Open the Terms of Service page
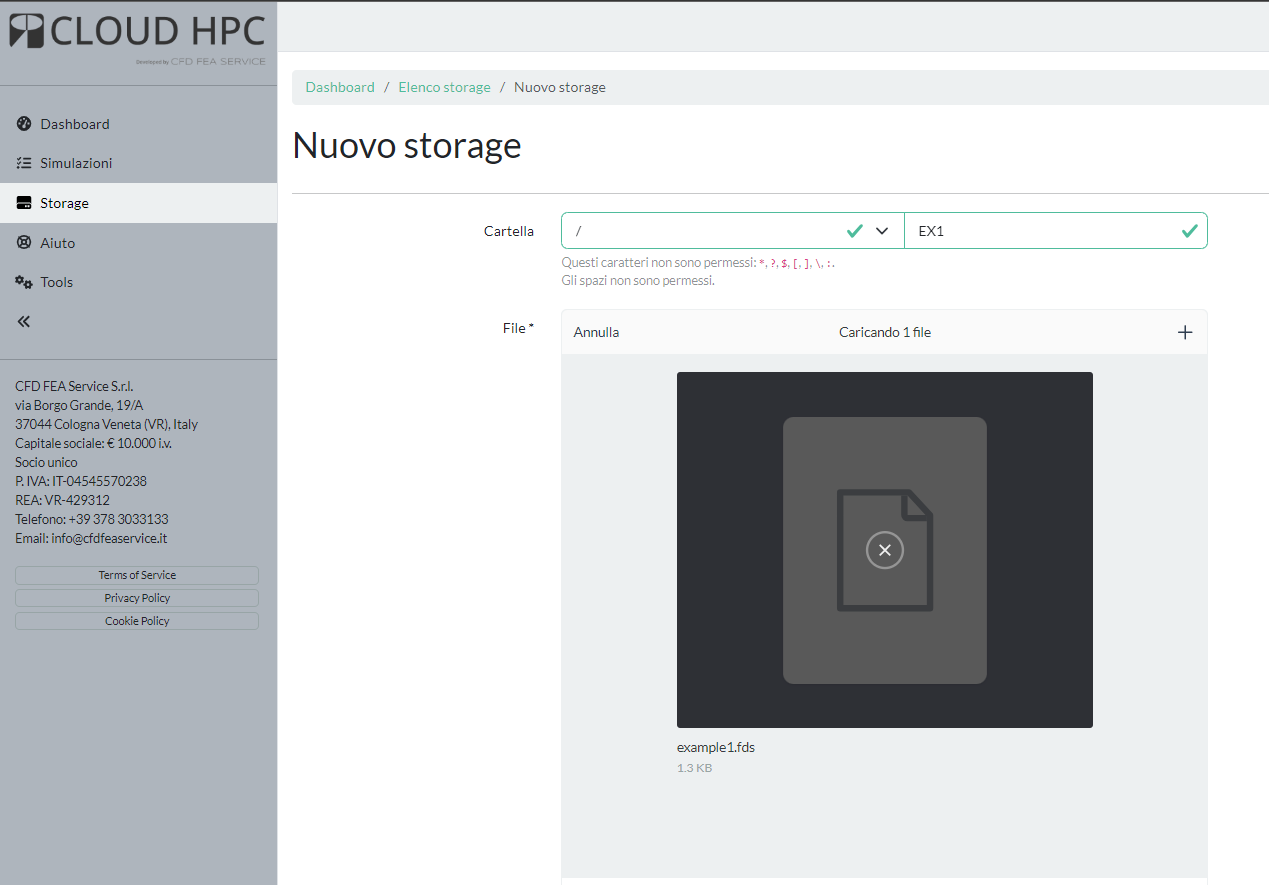 click(x=136, y=574)
